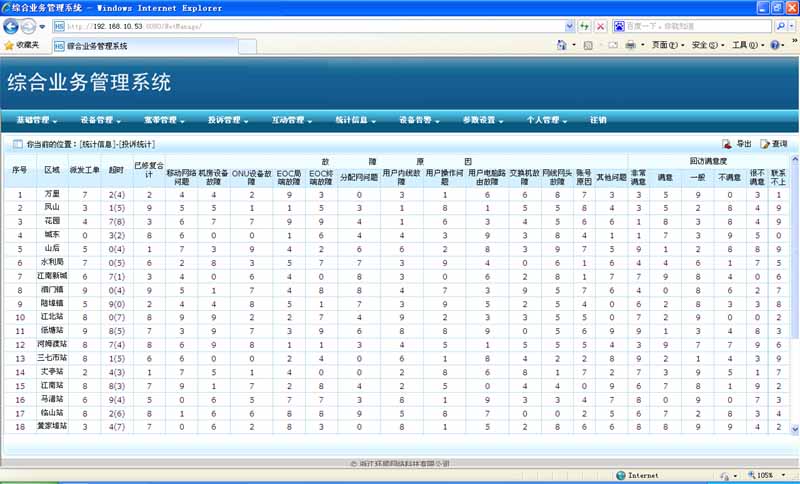This screenshot has height=484, width=800.
Task: Click the 注销 logout menu item
Action: [598, 120]
